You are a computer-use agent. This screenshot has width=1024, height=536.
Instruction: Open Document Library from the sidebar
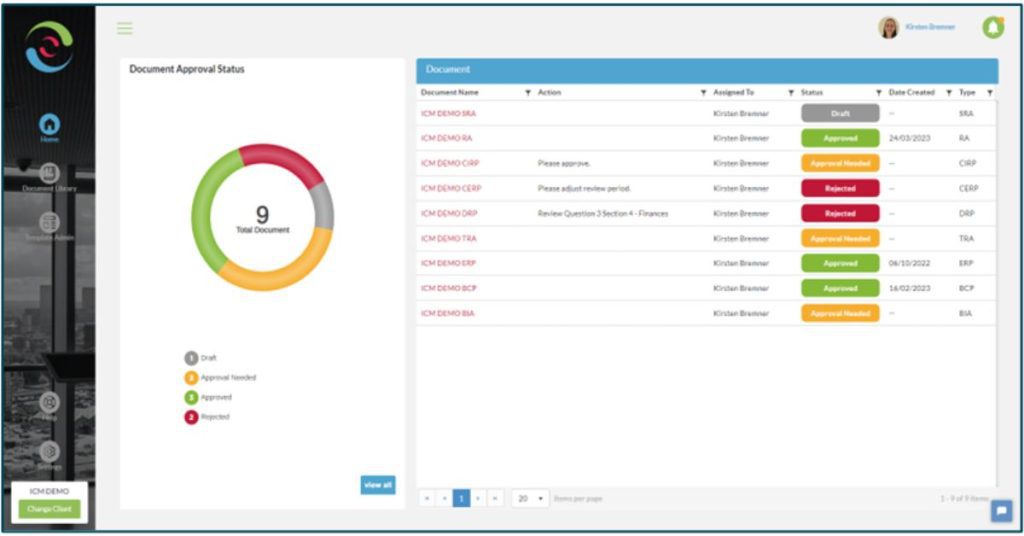coord(50,173)
